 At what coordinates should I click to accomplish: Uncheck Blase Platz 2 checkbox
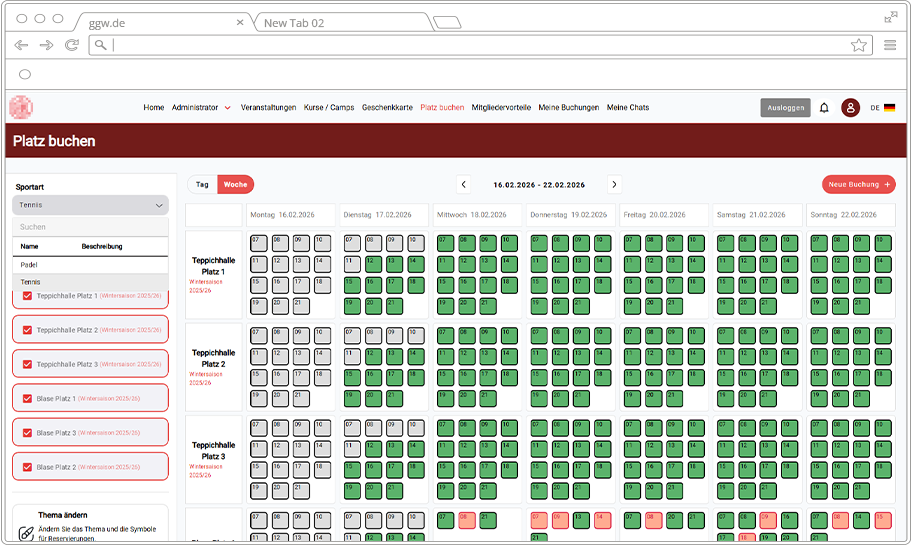(27, 467)
